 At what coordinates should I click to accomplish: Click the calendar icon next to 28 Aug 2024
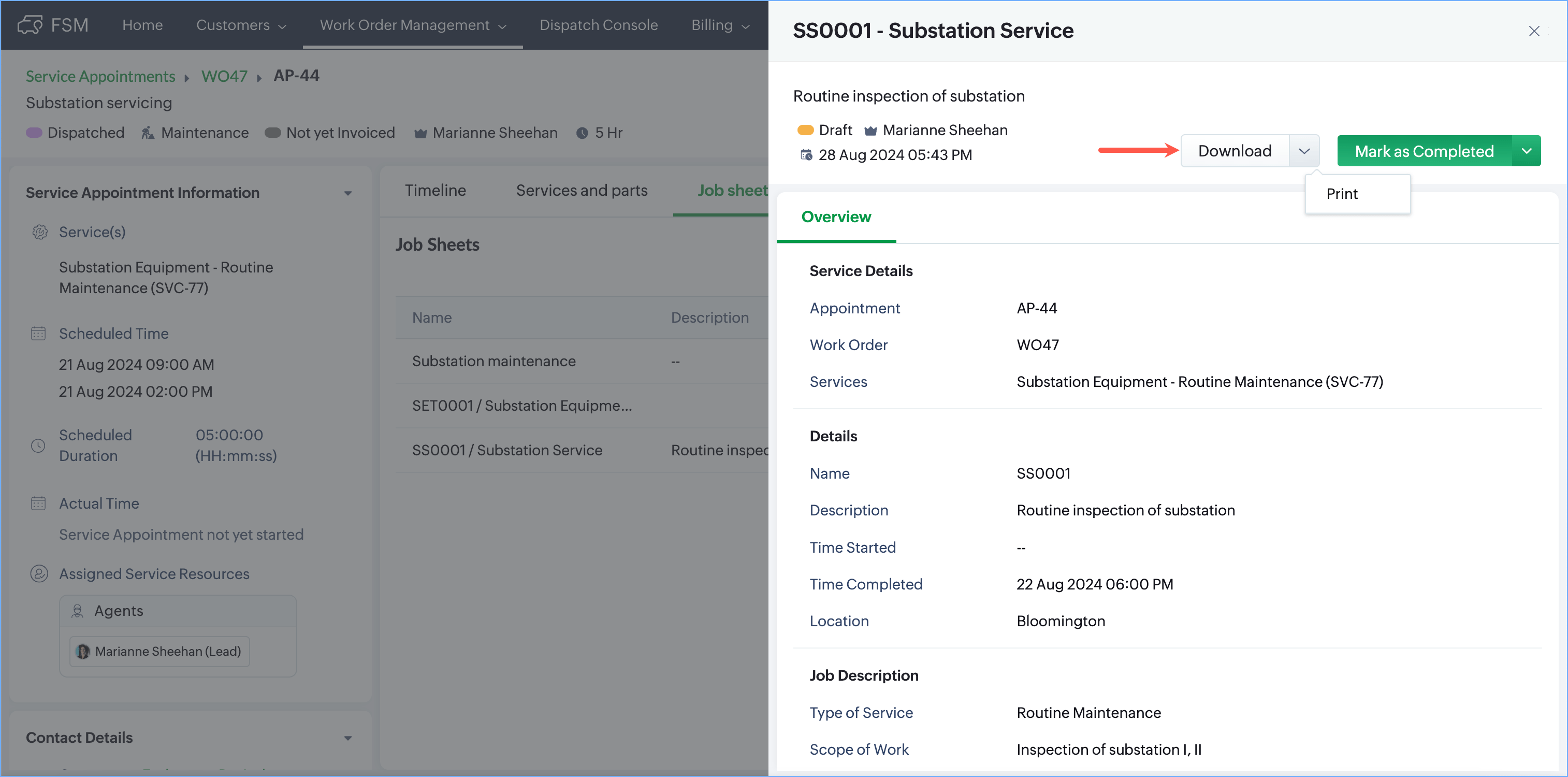coord(806,155)
